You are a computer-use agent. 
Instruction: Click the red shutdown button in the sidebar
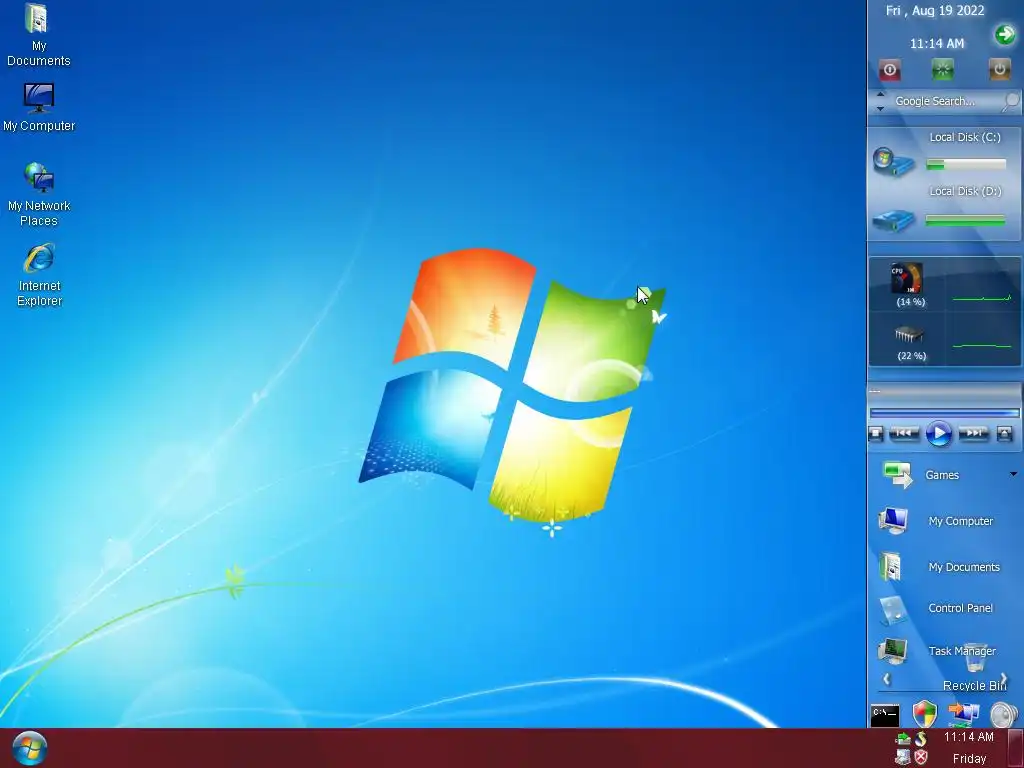click(889, 70)
